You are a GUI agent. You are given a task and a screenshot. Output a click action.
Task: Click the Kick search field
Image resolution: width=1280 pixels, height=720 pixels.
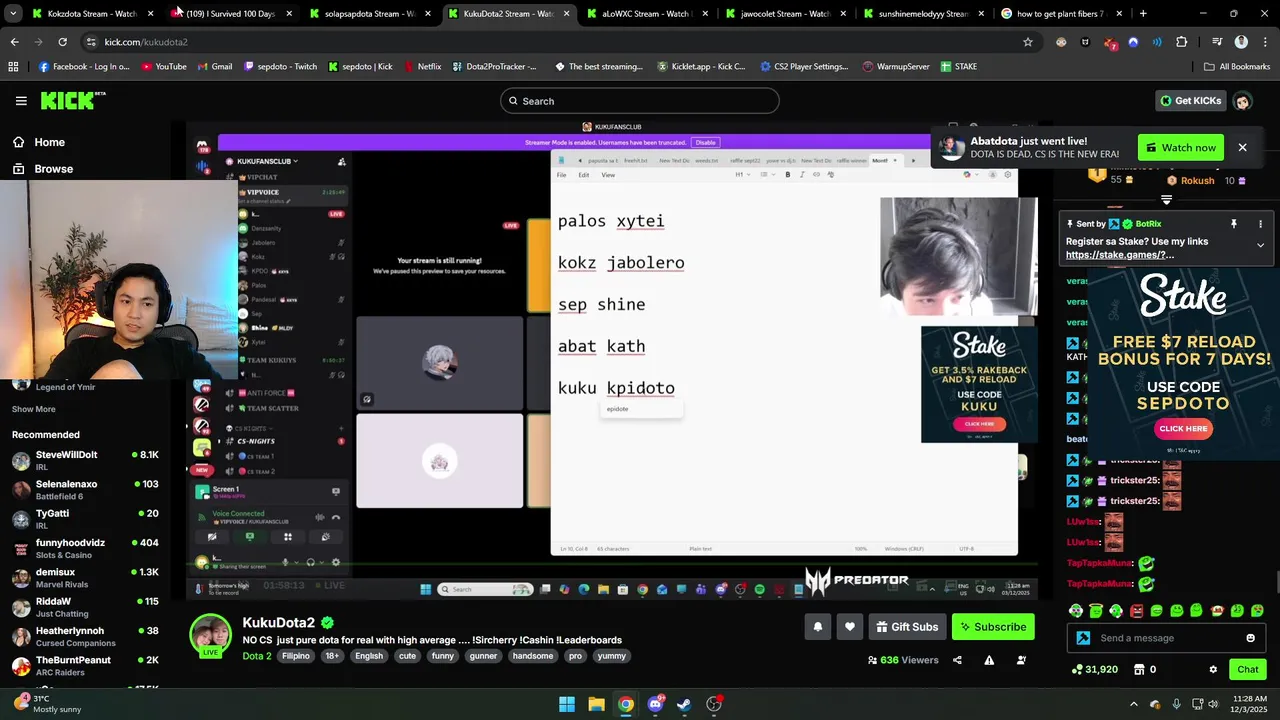click(x=640, y=101)
